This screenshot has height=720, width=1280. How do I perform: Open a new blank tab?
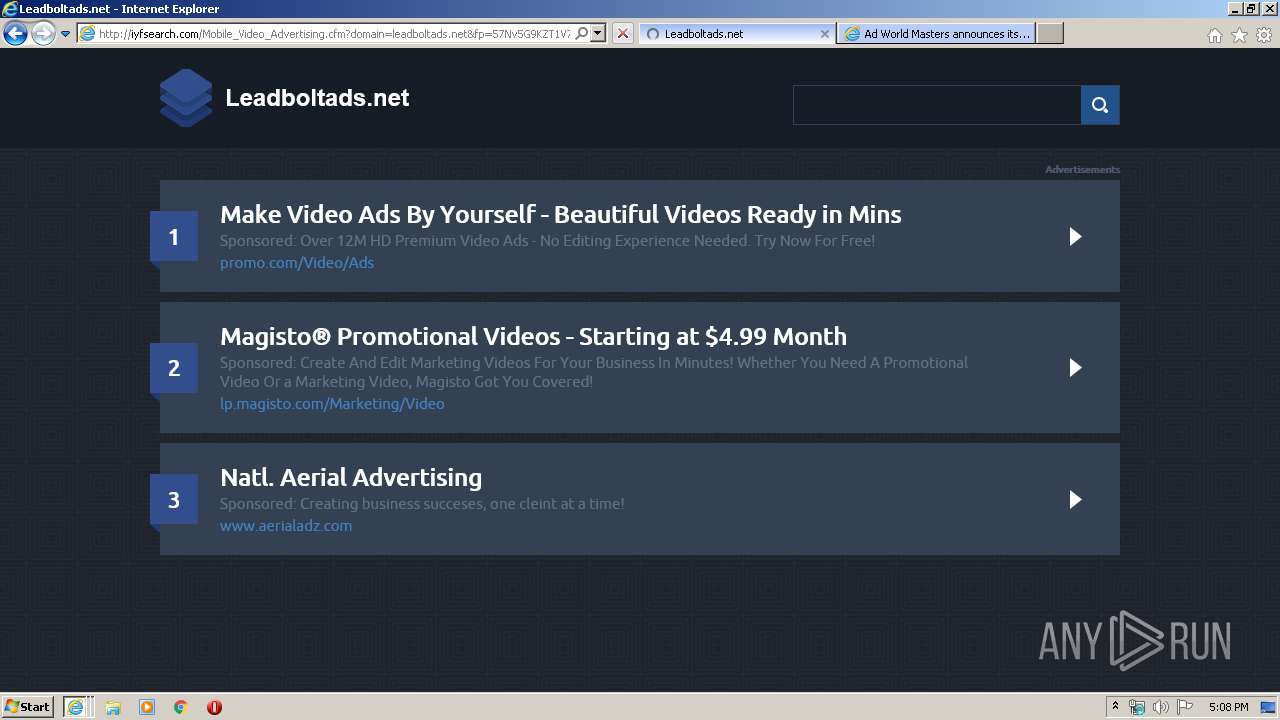tap(1050, 34)
